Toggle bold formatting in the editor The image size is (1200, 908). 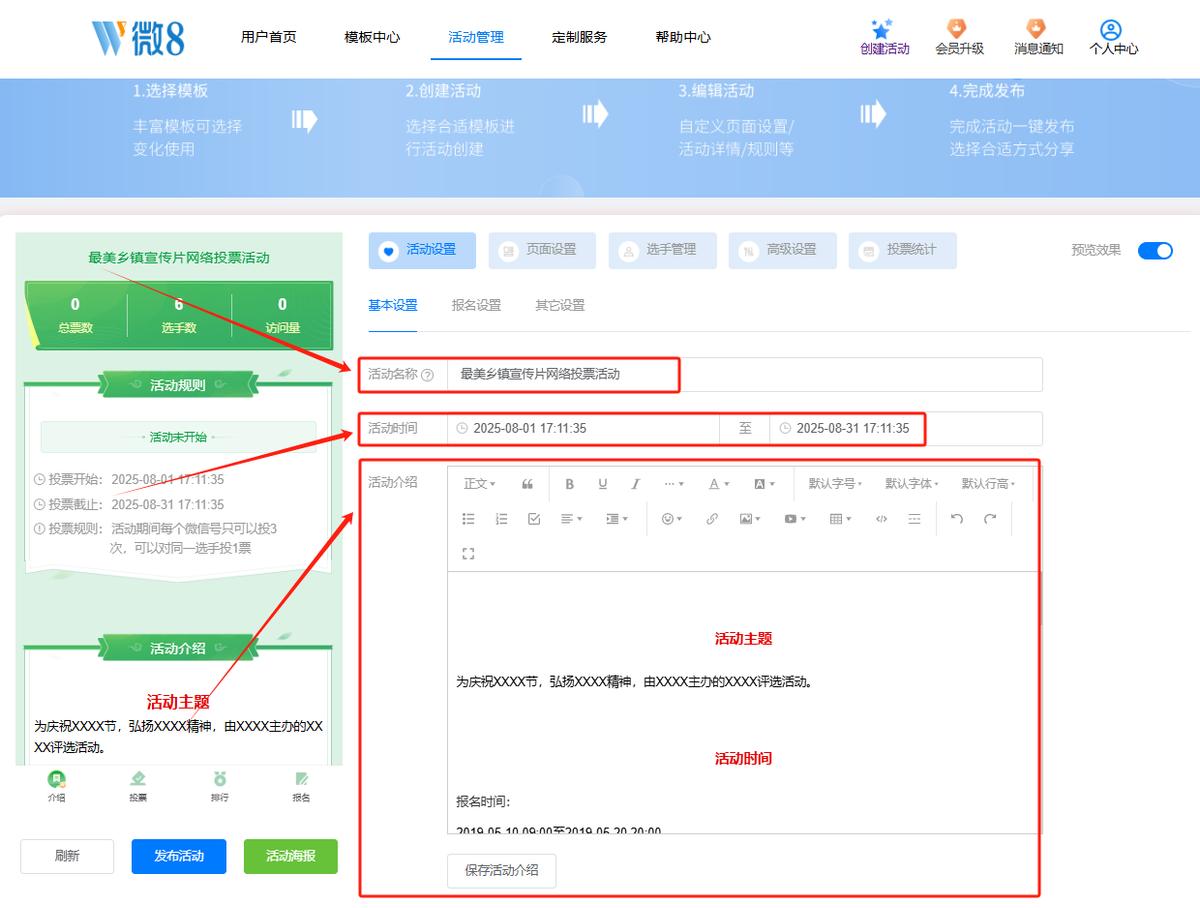[x=570, y=484]
